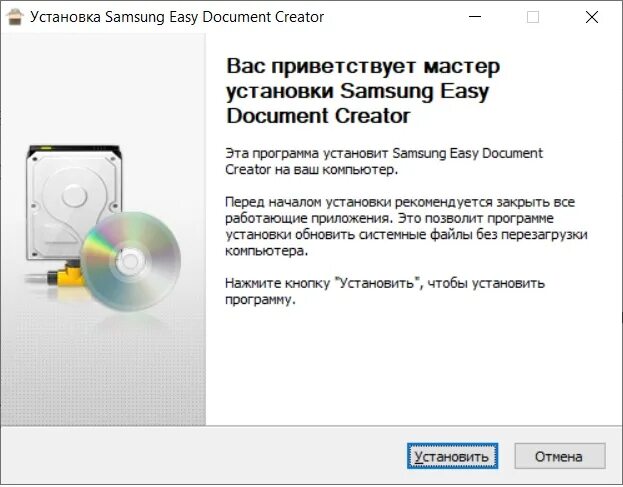623x487 pixels.
Task: Click the center hole of the CD
Action: tap(130, 261)
